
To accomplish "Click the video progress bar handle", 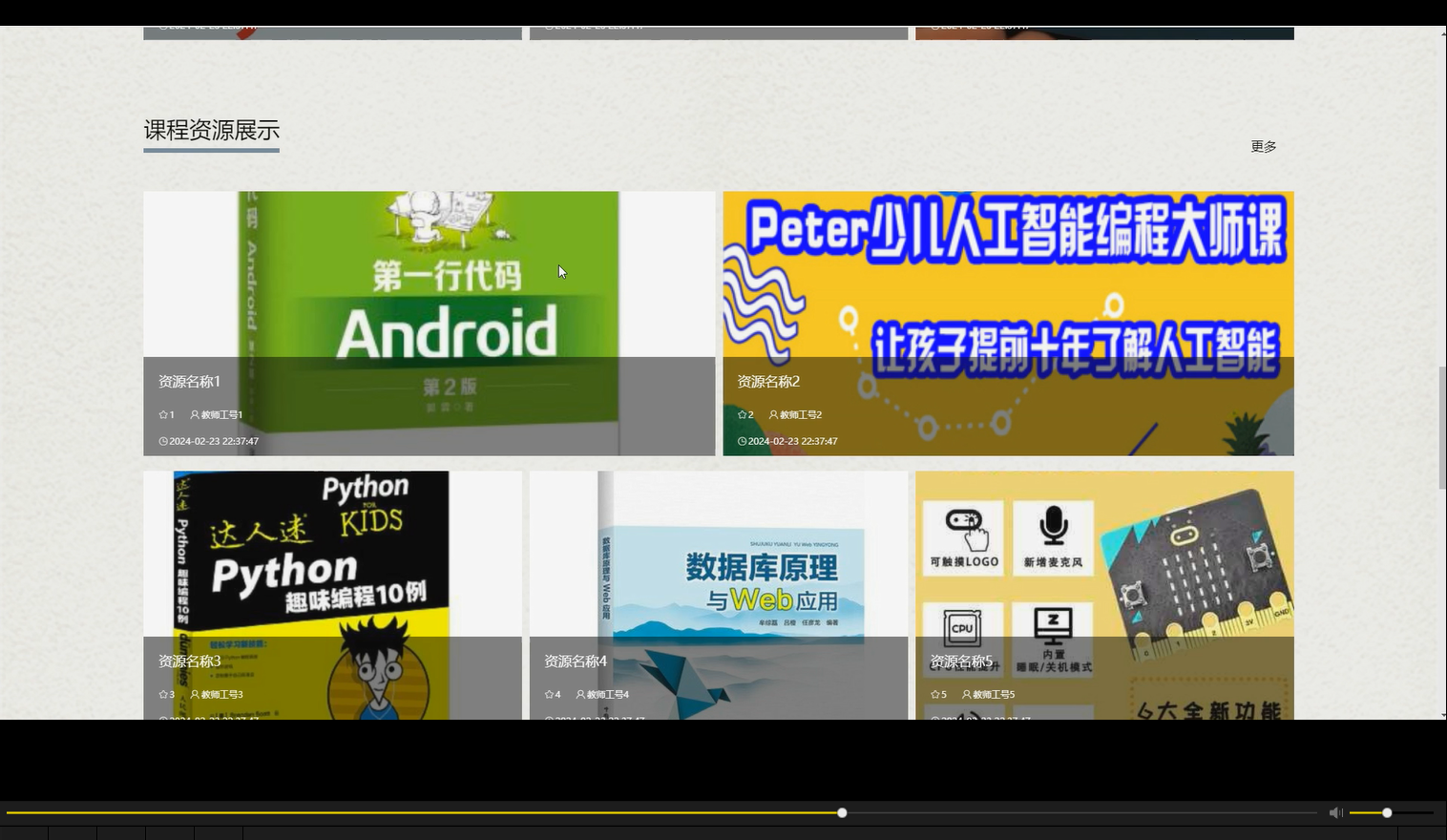I will click(x=842, y=812).
